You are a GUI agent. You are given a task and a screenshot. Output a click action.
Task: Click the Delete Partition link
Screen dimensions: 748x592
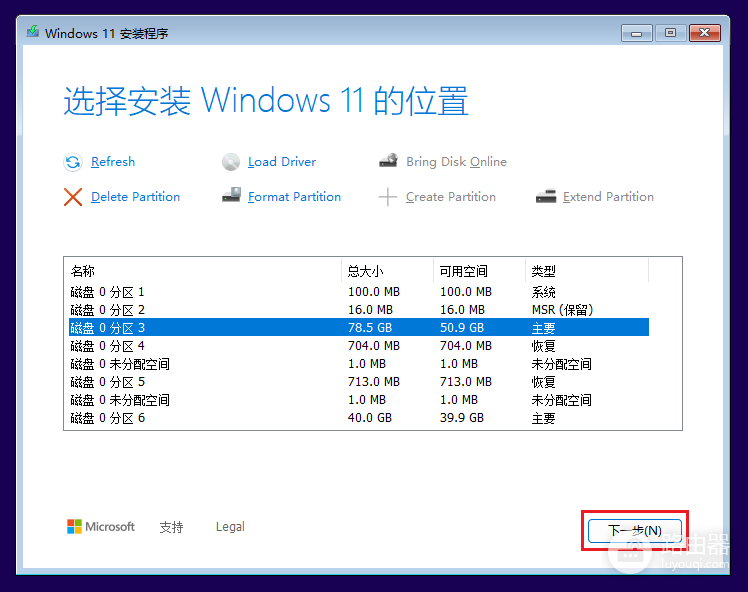pyautogui.click(x=135, y=197)
